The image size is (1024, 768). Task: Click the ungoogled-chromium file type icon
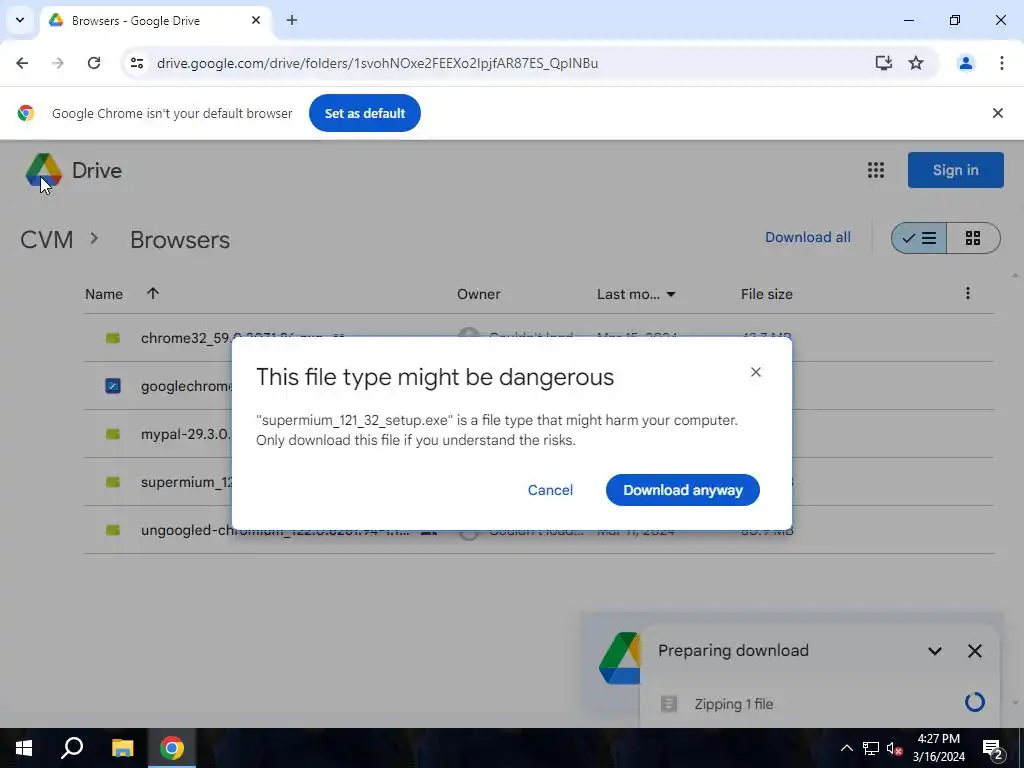tap(113, 530)
